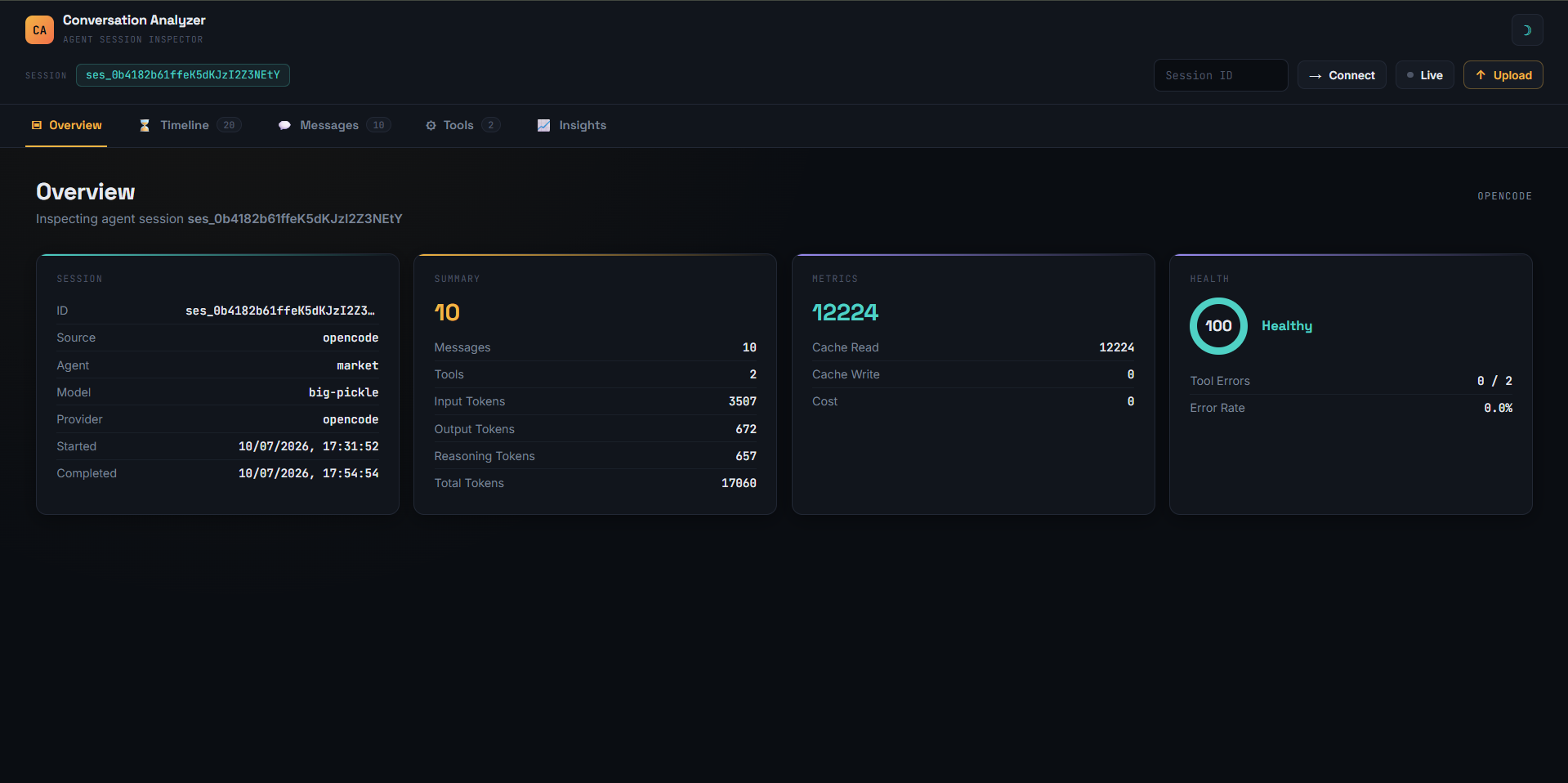Click the large 12224 metrics number
Image resolution: width=1568 pixels, height=783 pixels.
click(x=845, y=312)
